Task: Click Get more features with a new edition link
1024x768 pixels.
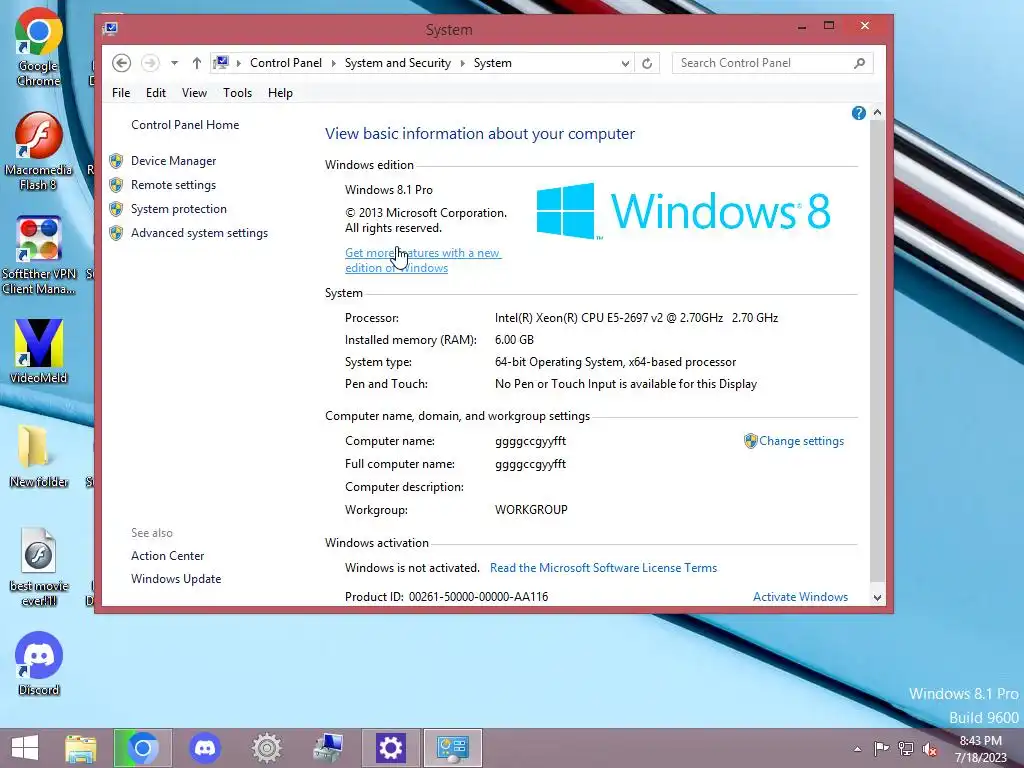Action: (x=423, y=260)
